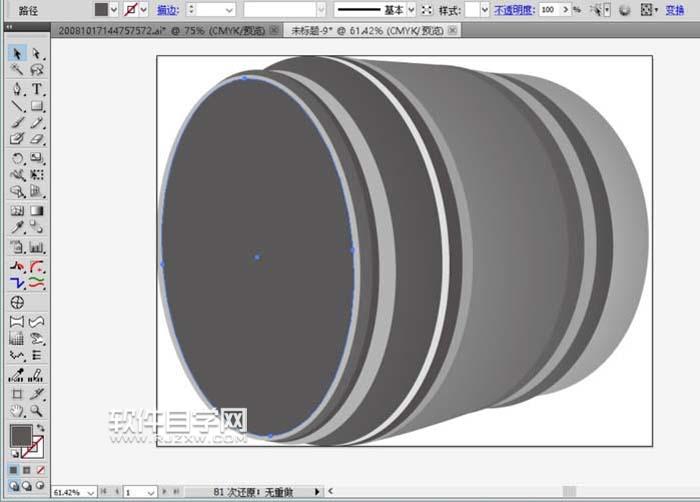Choose the Zoom magnifier tool
The image size is (700, 502).
[x=37, y=411]
